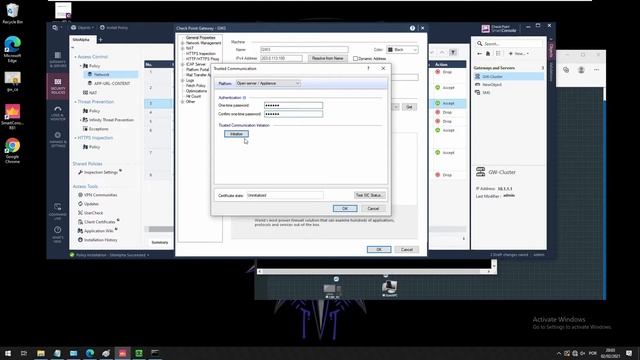This screenshot has width=640, height=360.
Task: Collapse the HTTPS Inspection section
Action: 76,138
